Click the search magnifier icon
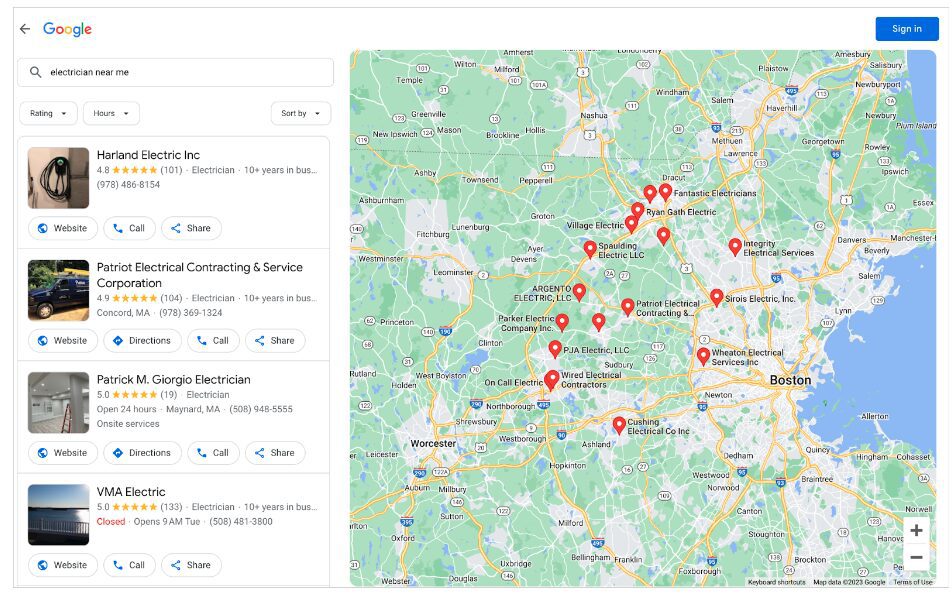This screenshot has height=597, width=952. [x=36, y=72]
